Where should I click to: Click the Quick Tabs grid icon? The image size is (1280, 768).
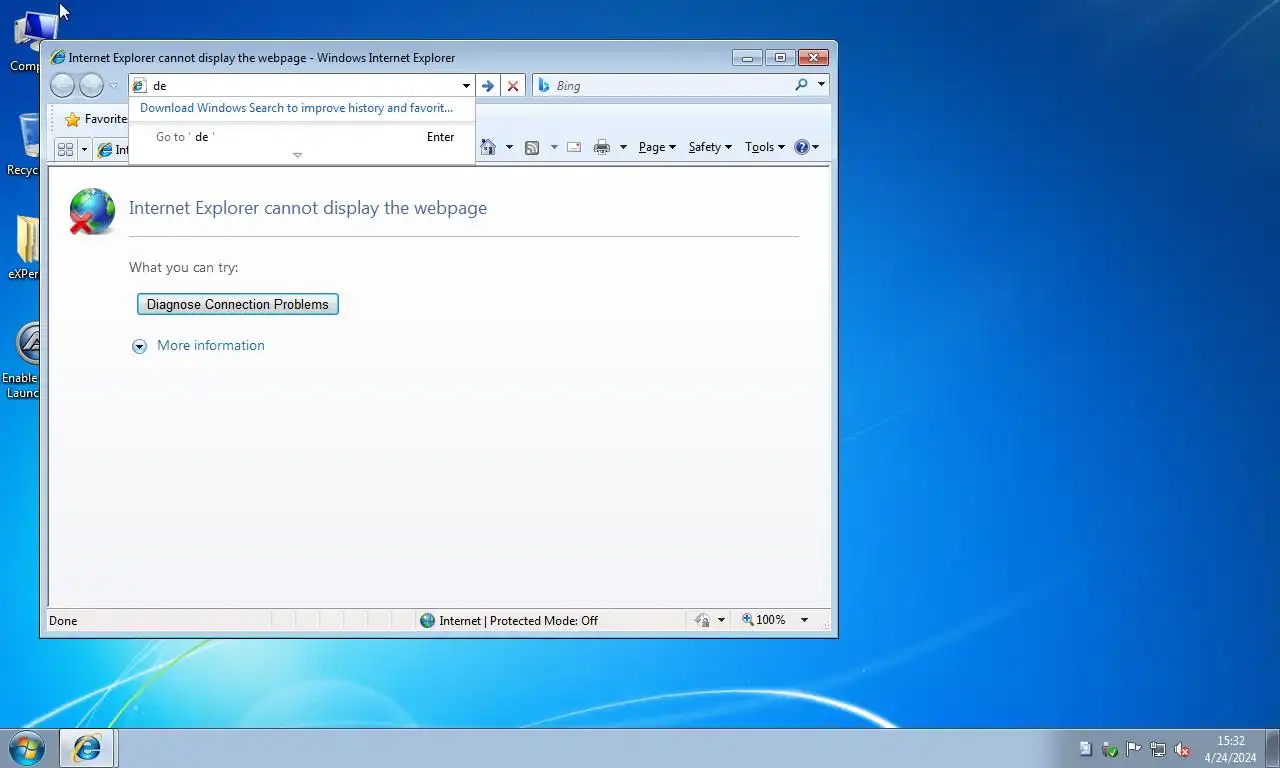(66, 149)
